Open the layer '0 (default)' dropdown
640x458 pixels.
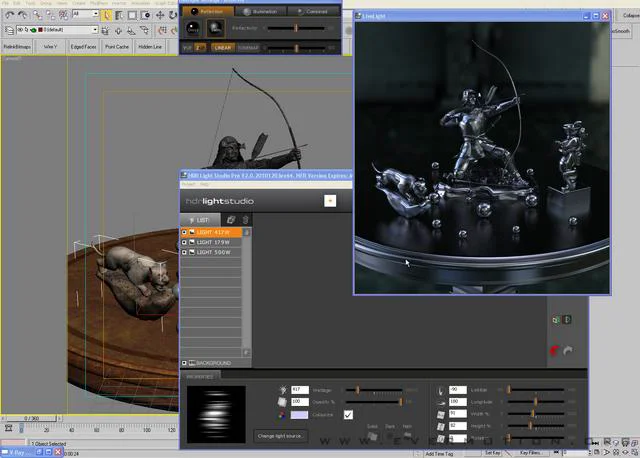pyautogui.click(x=57, y=30)
